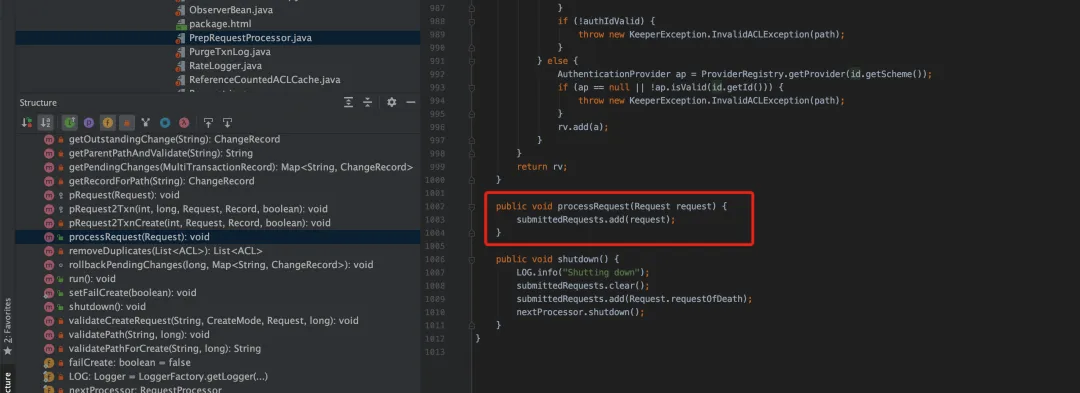
Task: Click return rv; statement in editor
Action: (x=542, y=167)
